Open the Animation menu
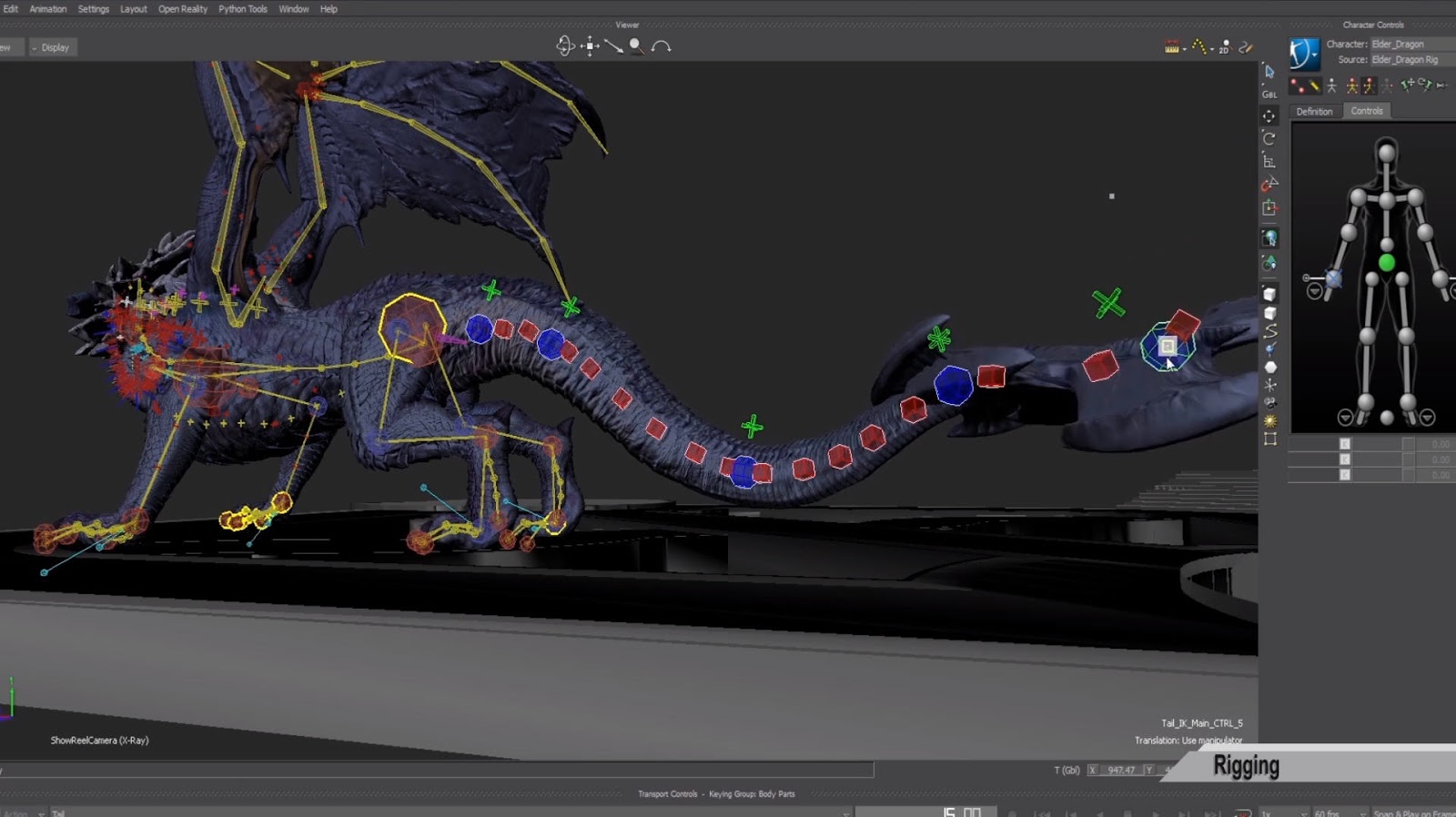Screen dimensions: 1456x817 (47, 9)
